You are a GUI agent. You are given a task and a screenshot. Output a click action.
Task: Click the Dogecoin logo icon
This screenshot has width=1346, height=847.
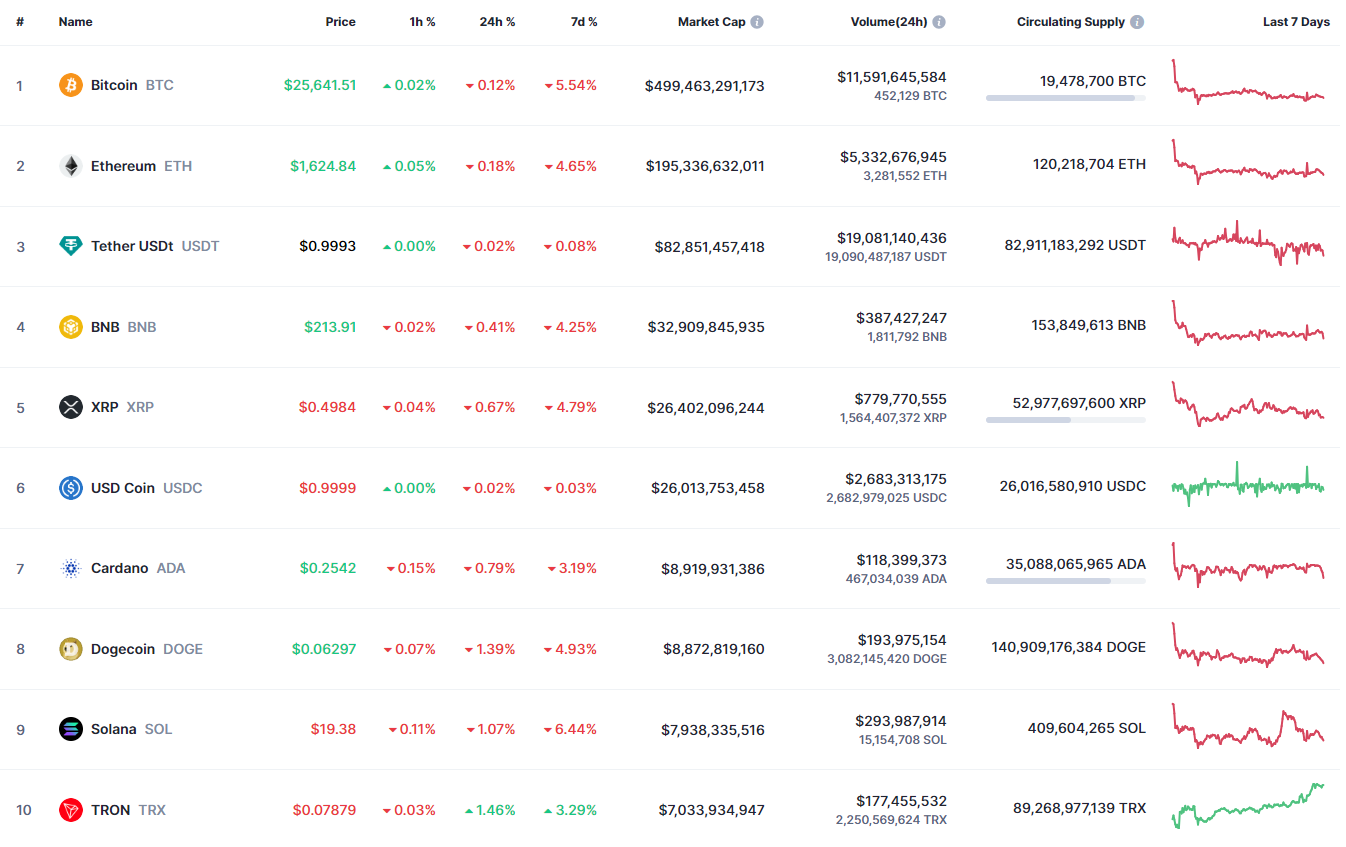(x=70, y=649)
